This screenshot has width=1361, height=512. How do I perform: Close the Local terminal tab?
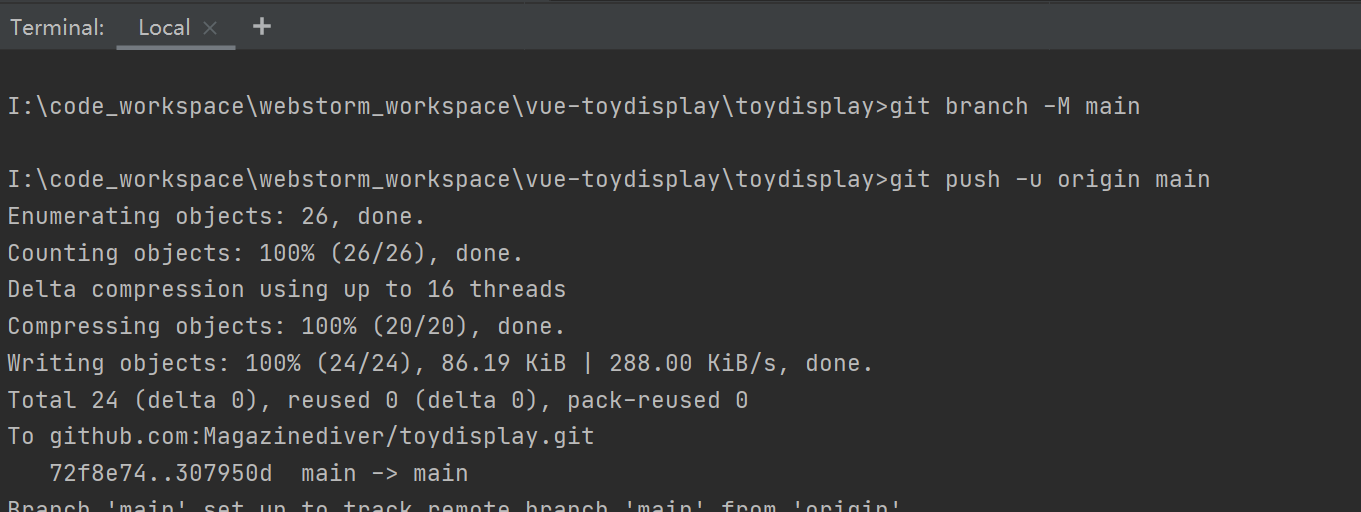click(x=210, y=28)
